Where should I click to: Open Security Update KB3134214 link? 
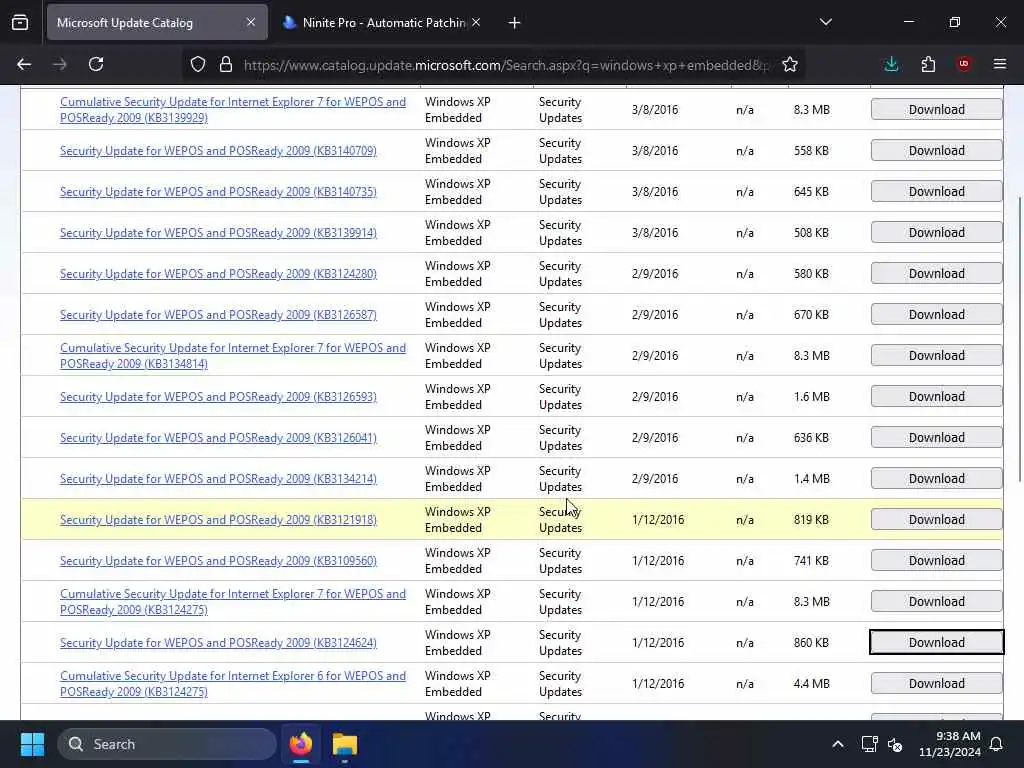(218, 479)
